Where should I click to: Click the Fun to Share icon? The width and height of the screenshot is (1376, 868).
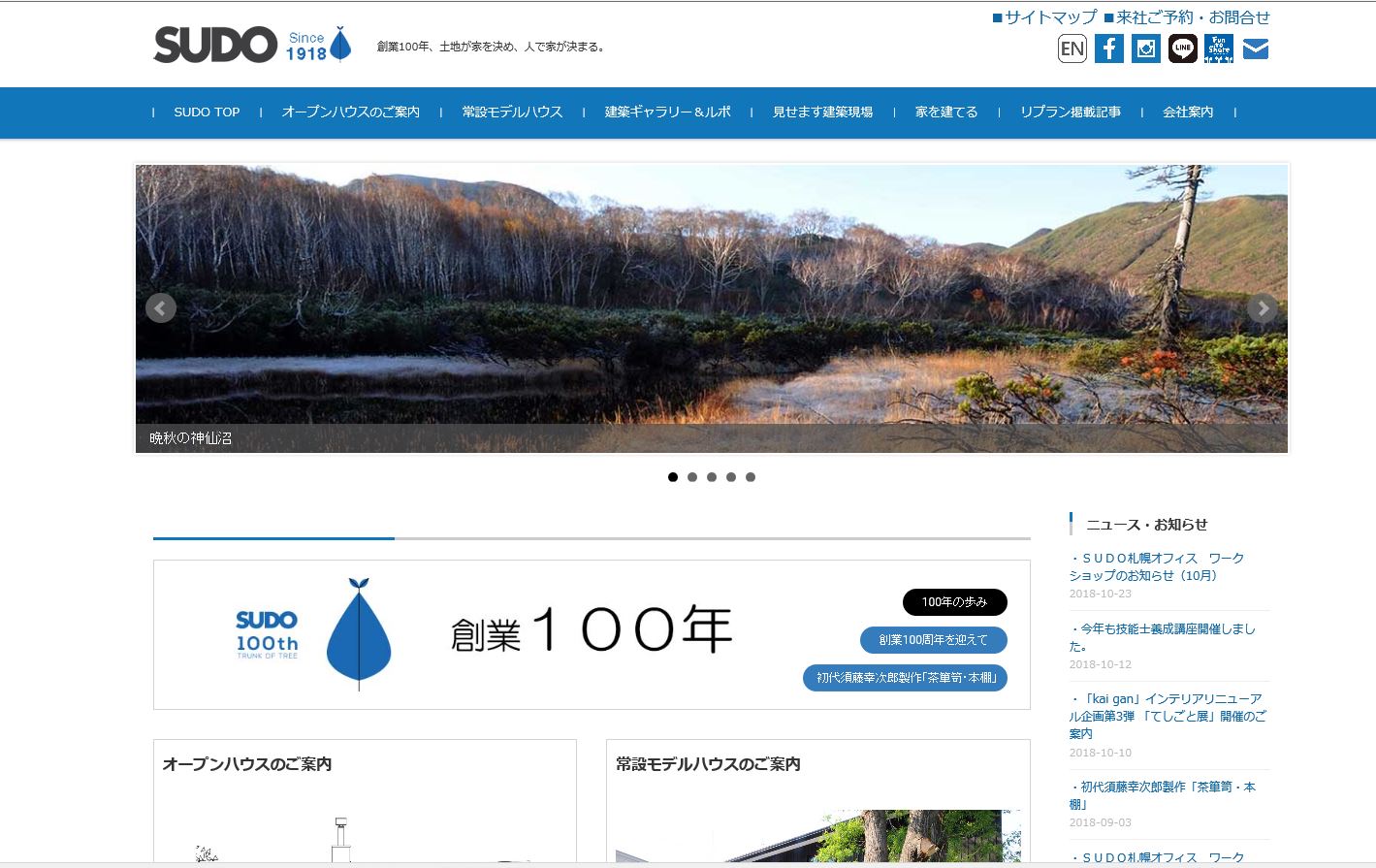coord(1218,48)
